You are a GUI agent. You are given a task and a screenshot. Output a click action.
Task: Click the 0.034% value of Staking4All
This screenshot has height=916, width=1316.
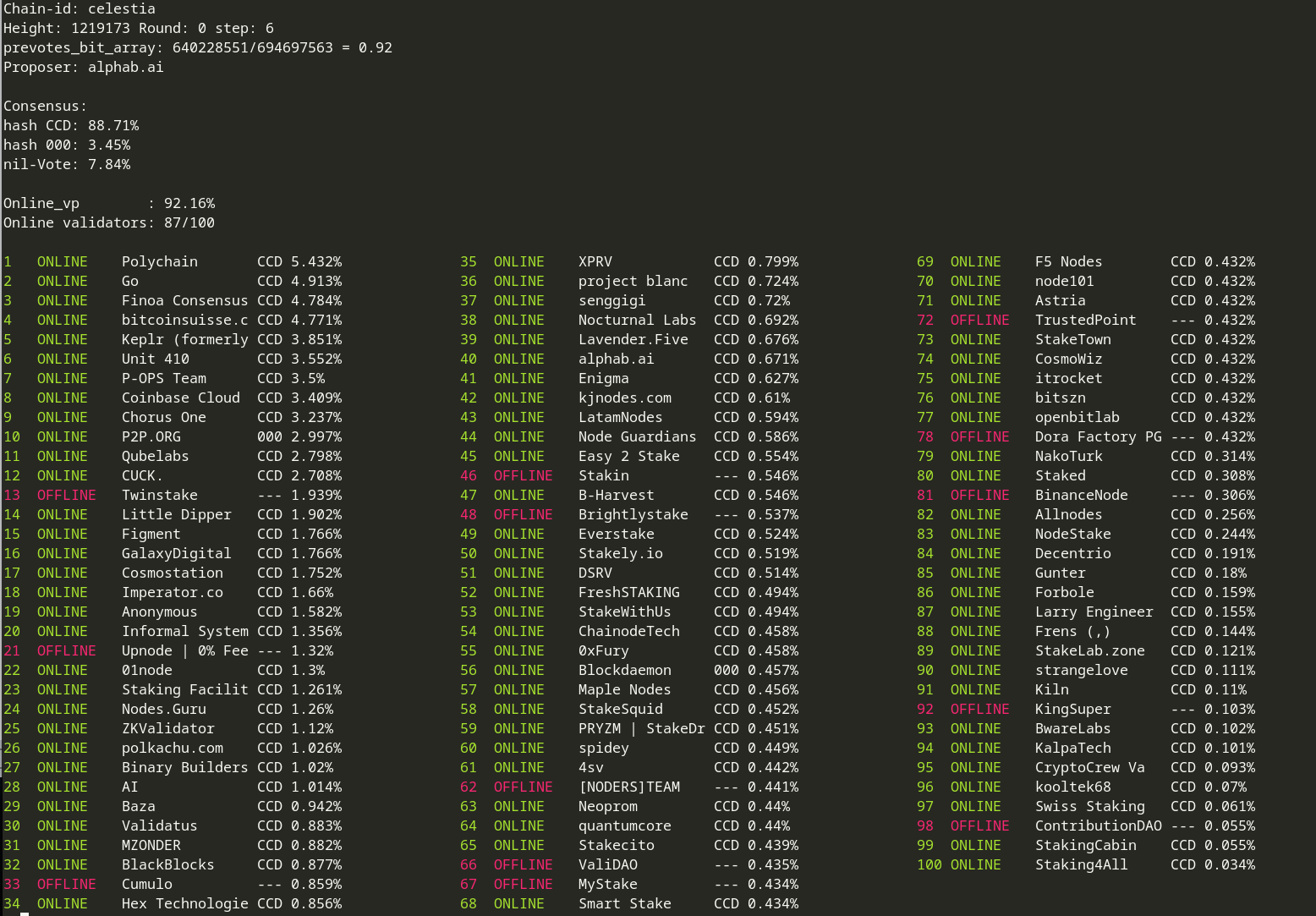(x=1230, y=864)
